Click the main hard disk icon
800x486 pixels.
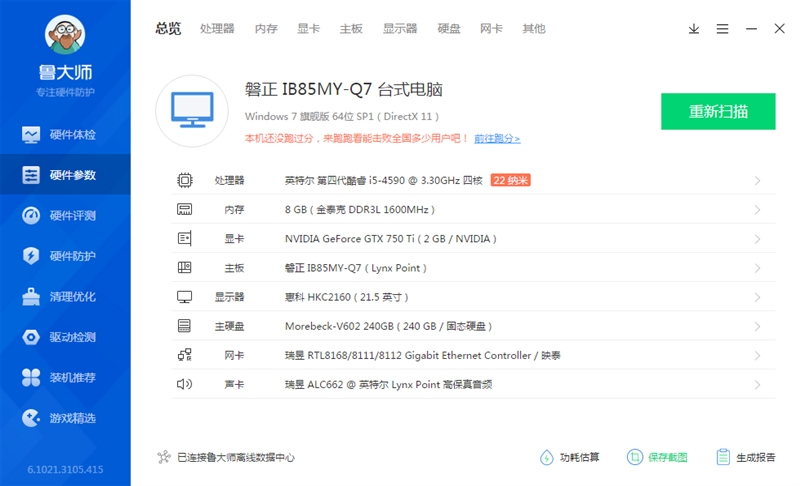185,326
